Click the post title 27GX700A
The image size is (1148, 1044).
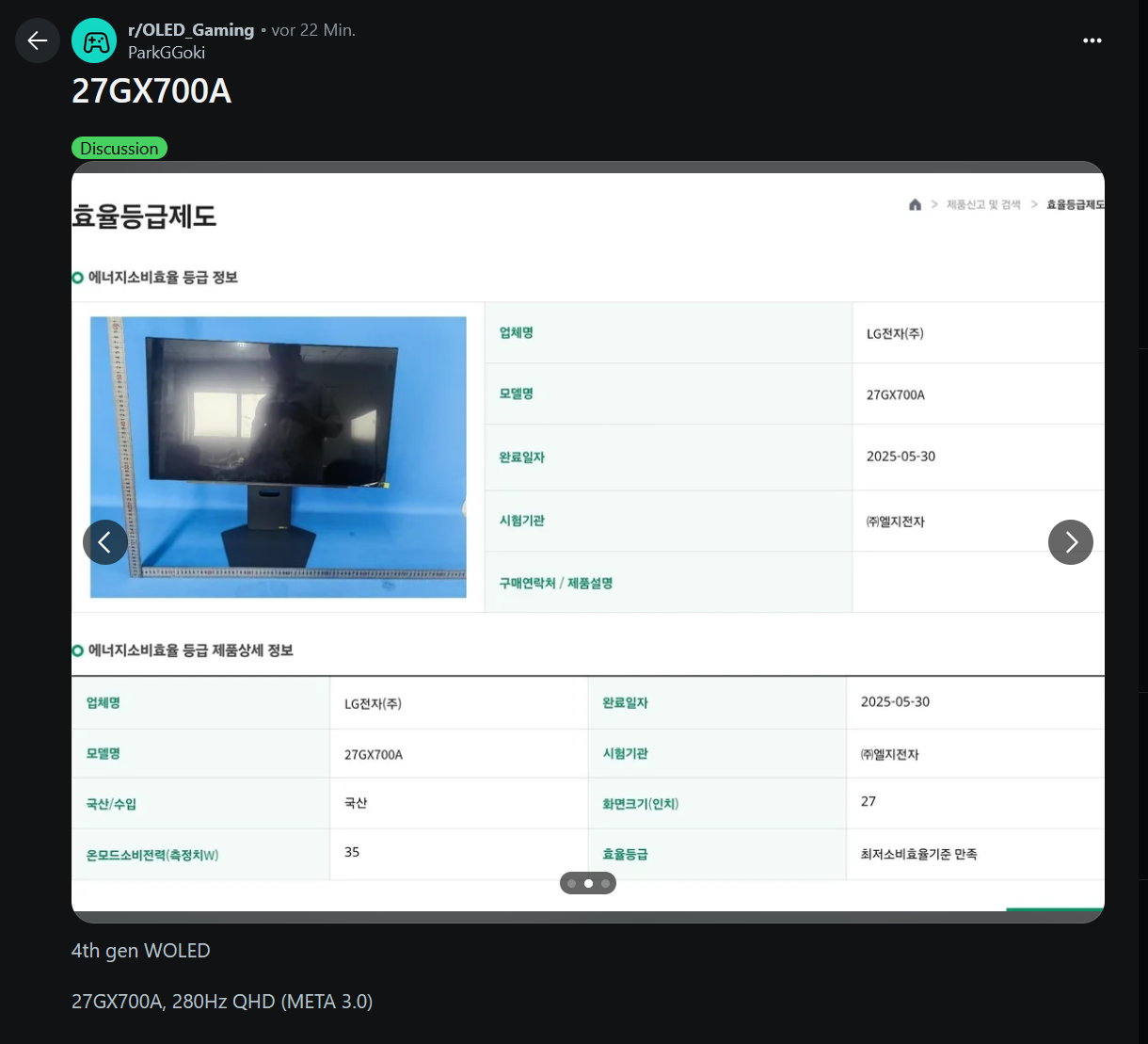[151, 91]
